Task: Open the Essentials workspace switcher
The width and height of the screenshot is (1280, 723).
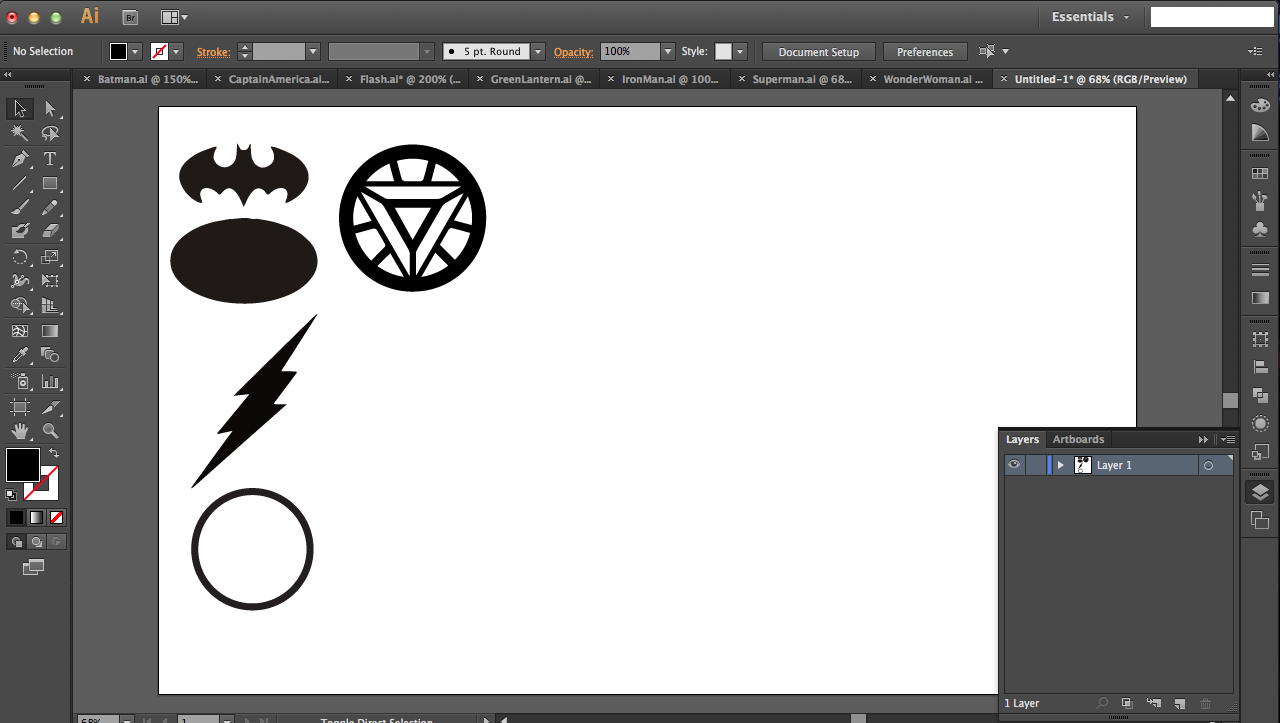Action: [x=1091, y=17]
